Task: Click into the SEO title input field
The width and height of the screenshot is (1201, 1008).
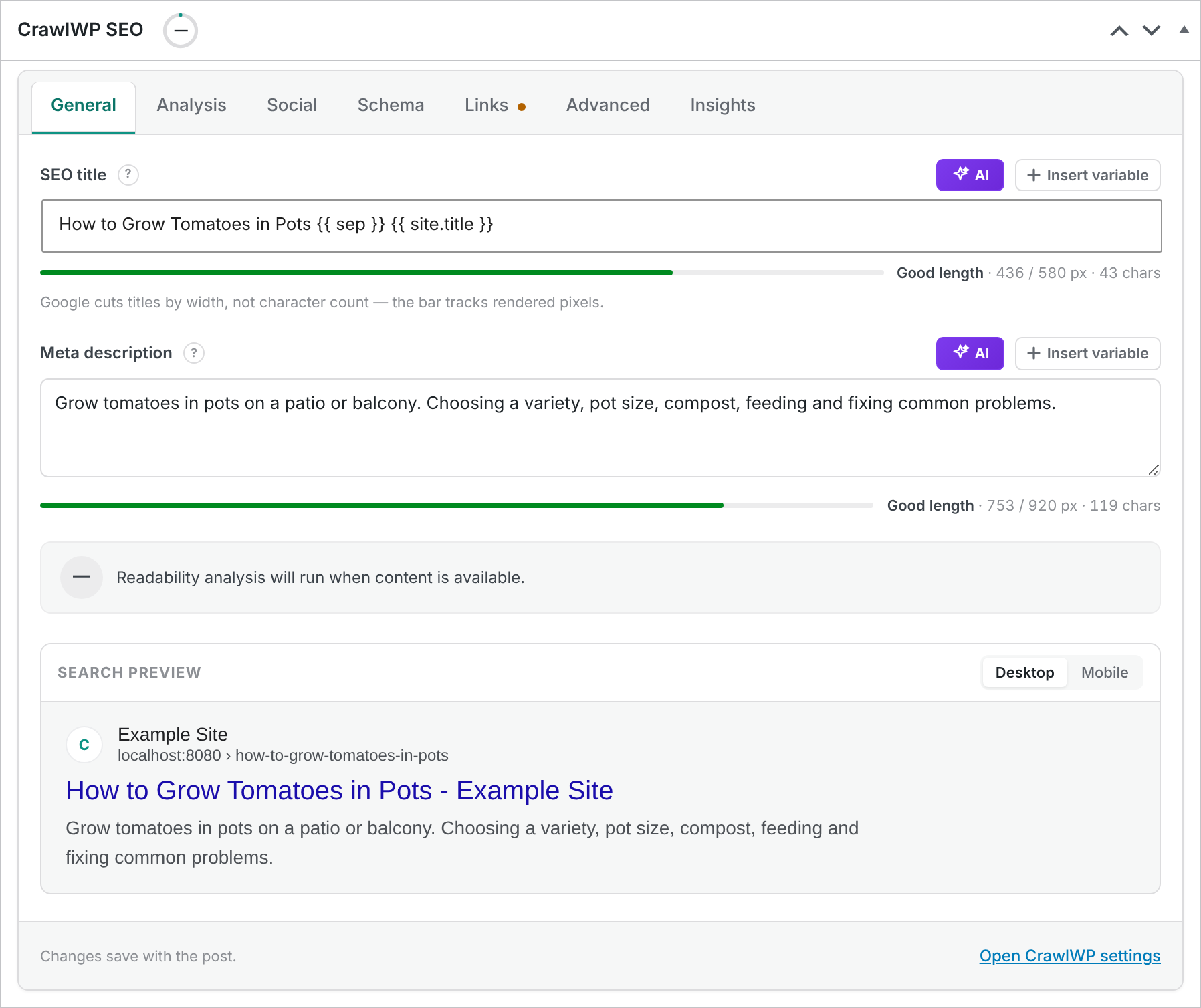Action: point(601,226)
